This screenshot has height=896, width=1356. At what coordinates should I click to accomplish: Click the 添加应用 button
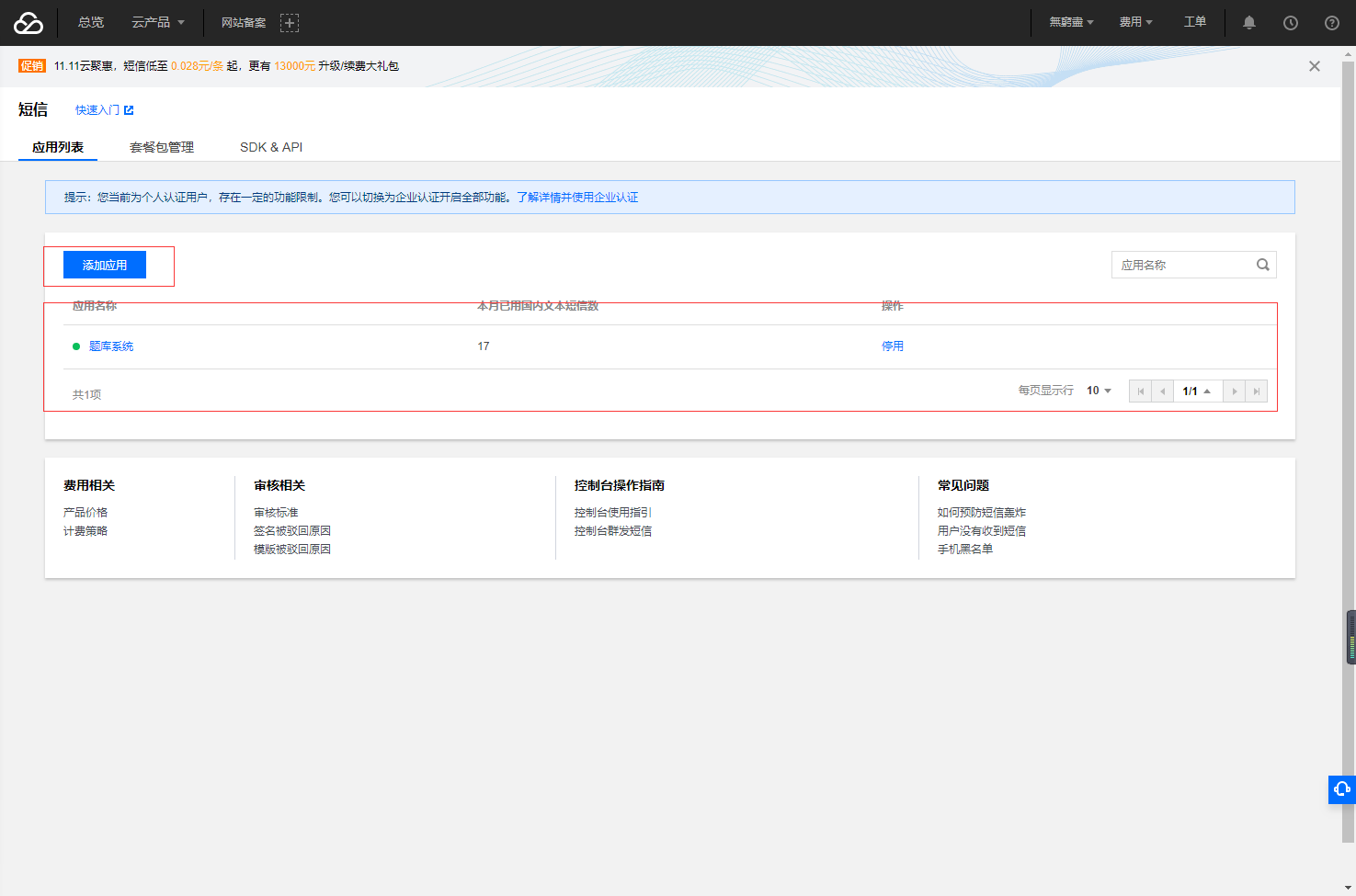click(105, 265)
